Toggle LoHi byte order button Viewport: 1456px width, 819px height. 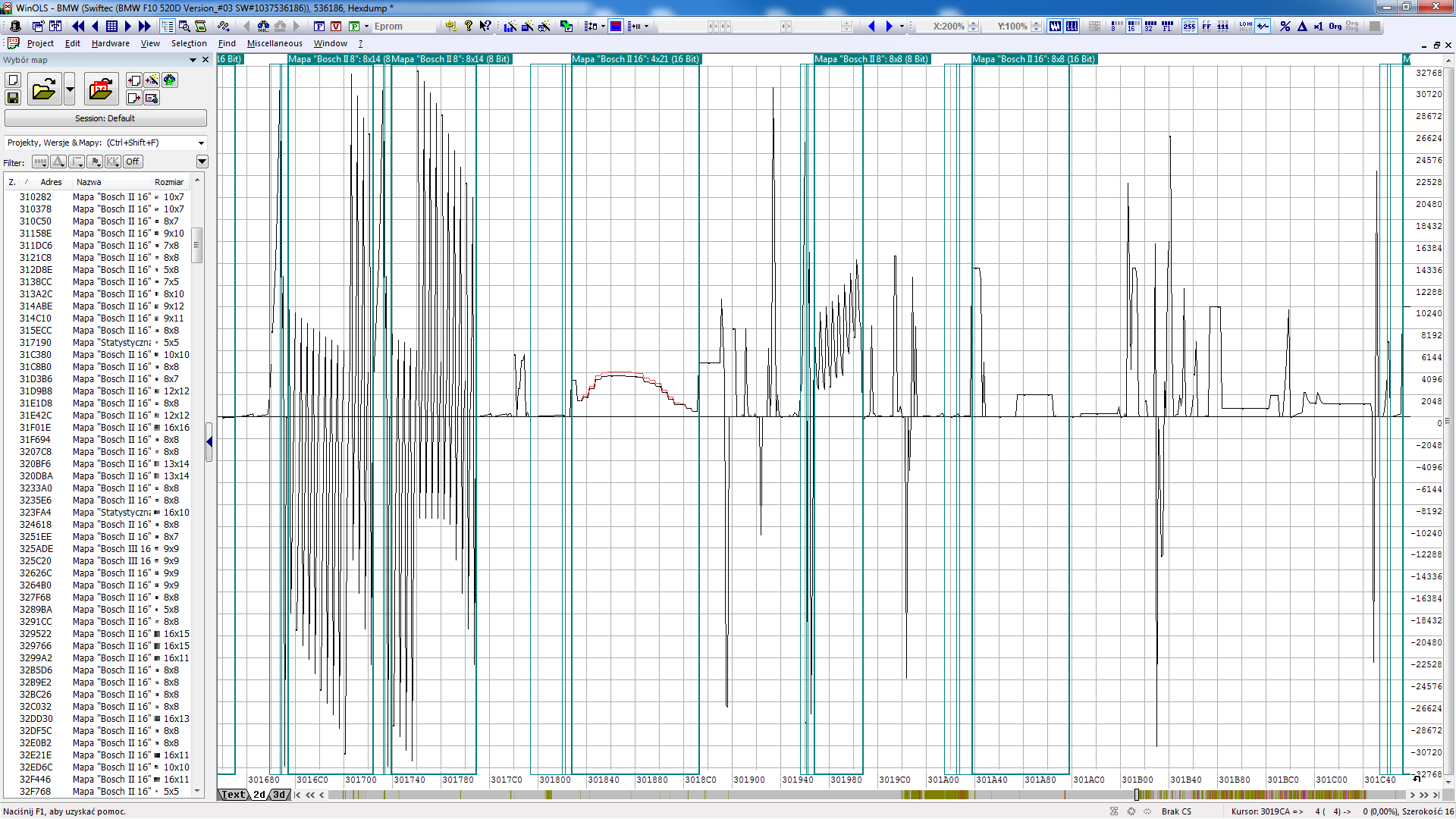tap(1245, 26)
